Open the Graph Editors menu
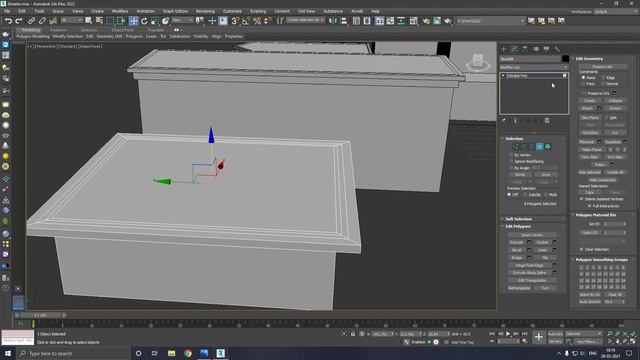 coord(175,11)
